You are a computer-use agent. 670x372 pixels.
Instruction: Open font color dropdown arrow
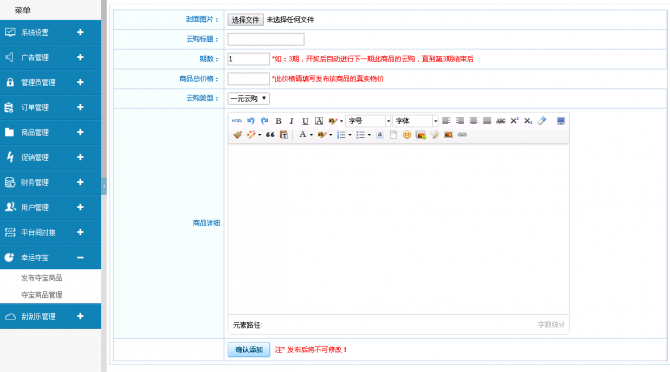coord(311,135)
